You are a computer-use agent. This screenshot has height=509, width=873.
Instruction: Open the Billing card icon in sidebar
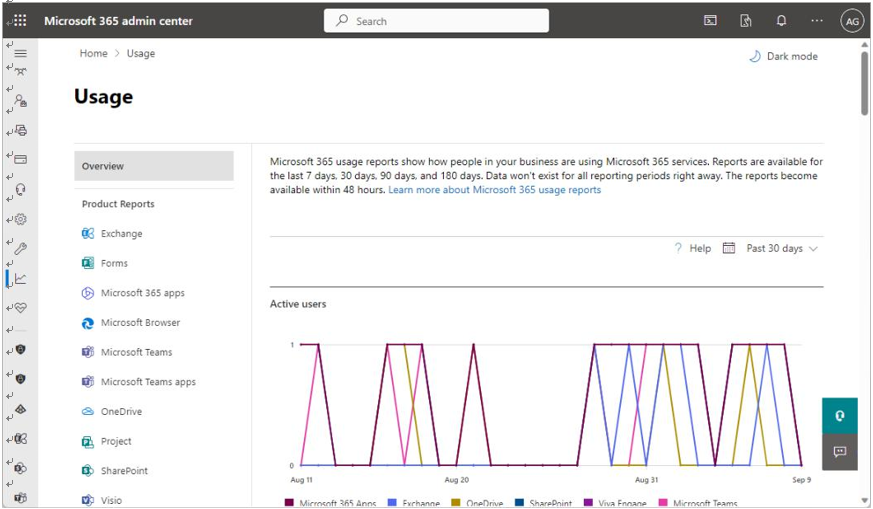coord(21,160)
